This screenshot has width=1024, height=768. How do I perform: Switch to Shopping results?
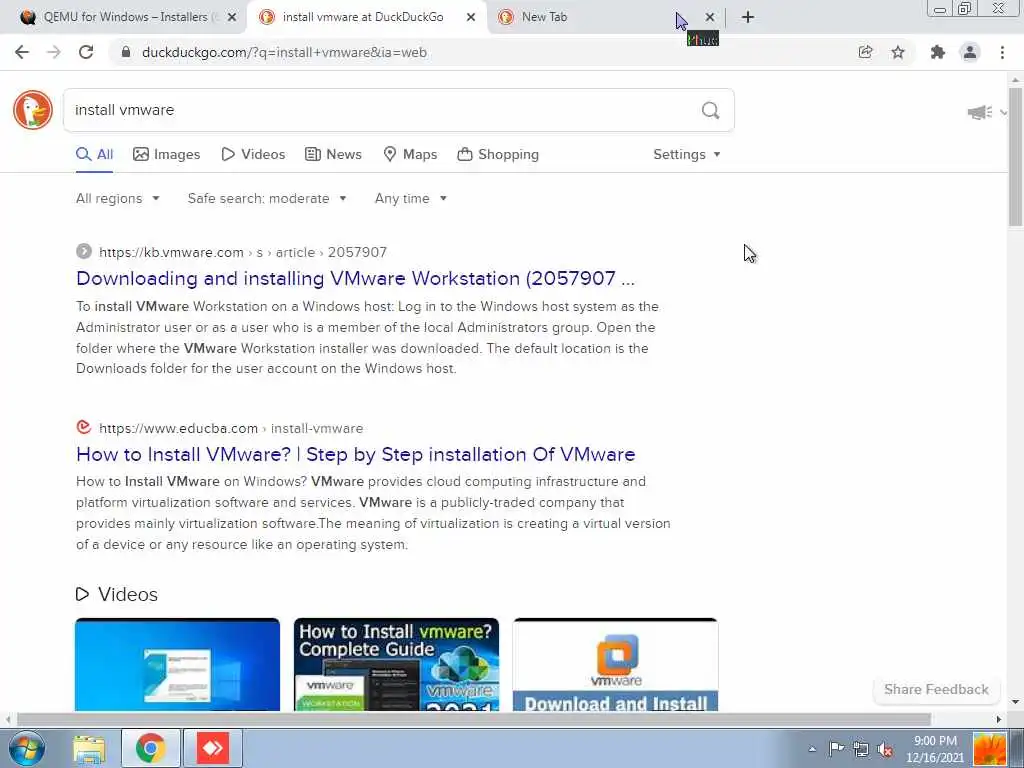(498, 155)
